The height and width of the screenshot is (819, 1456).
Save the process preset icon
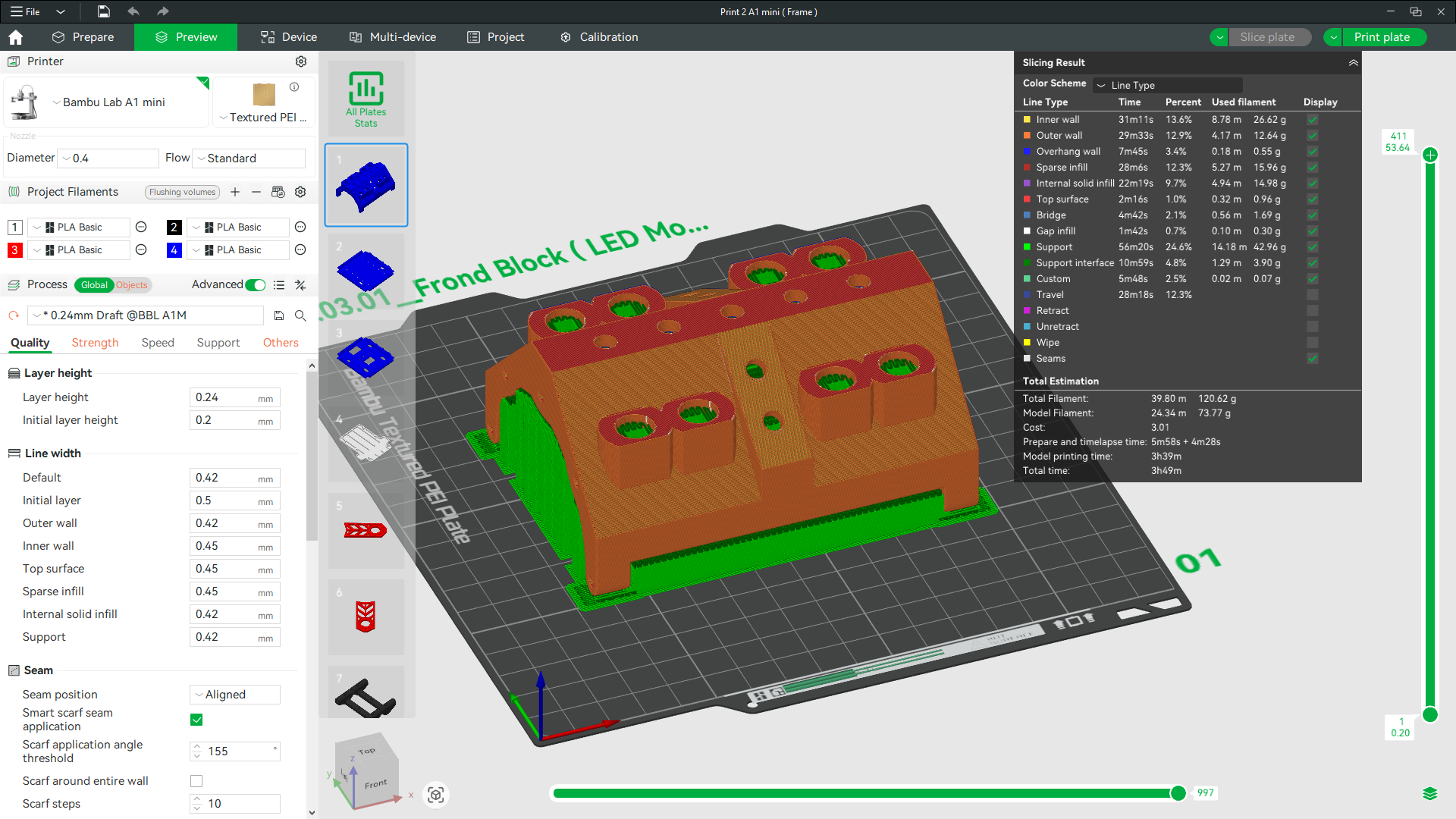[x=279, y=315]
